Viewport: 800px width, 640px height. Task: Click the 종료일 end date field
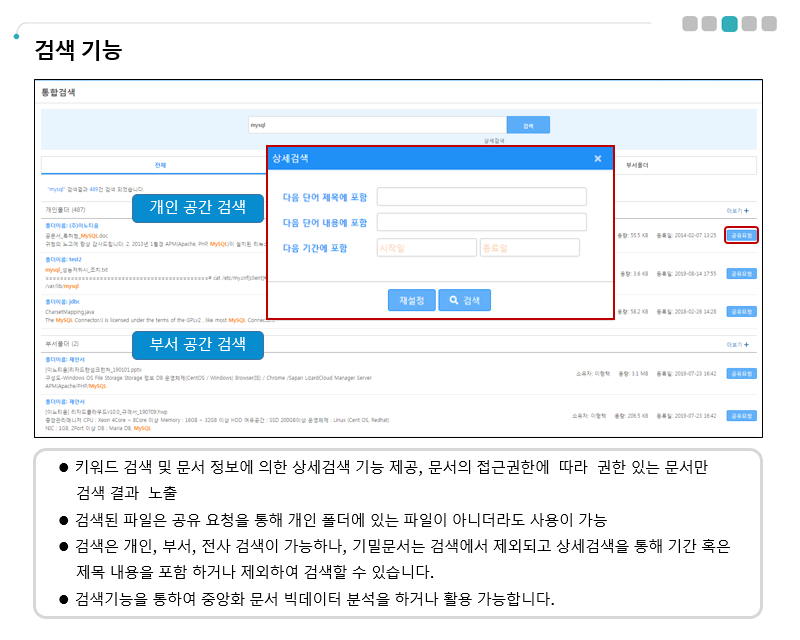tap(529, 248)
